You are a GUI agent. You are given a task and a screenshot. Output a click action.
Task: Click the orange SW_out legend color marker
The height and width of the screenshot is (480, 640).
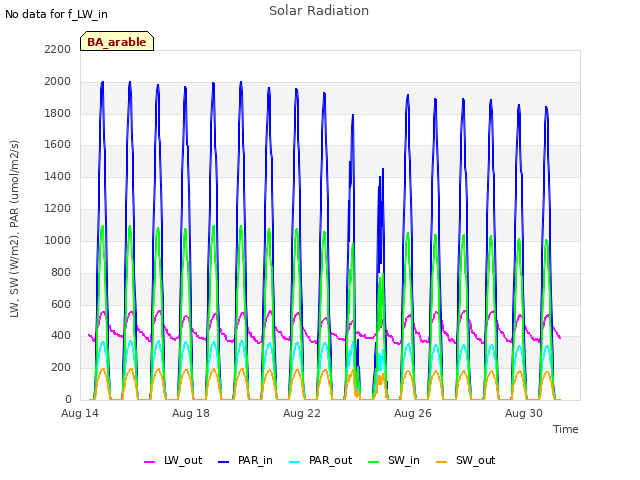(x=441, y=462)
